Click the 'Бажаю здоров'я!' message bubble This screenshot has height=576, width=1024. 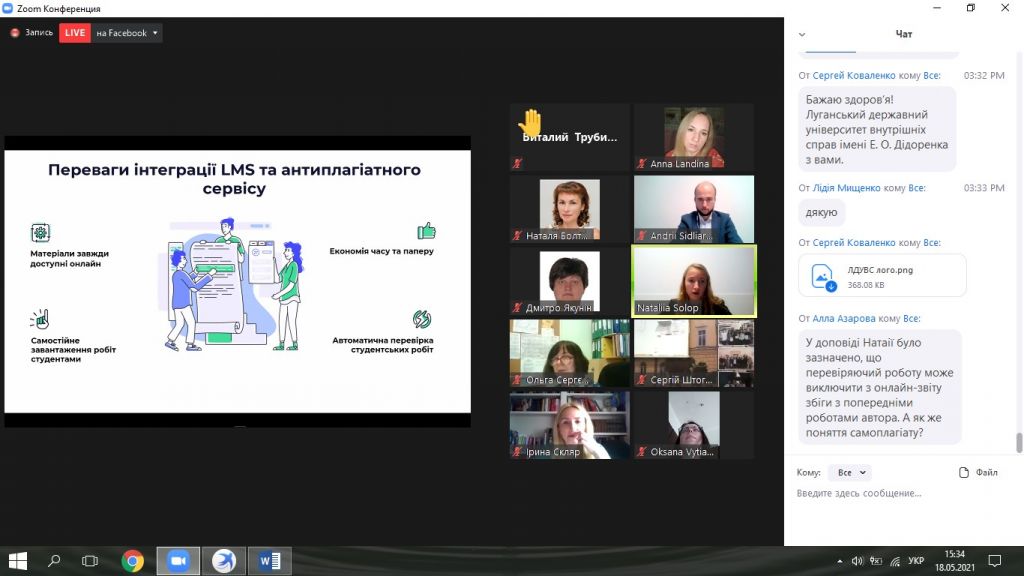point(877,129)
